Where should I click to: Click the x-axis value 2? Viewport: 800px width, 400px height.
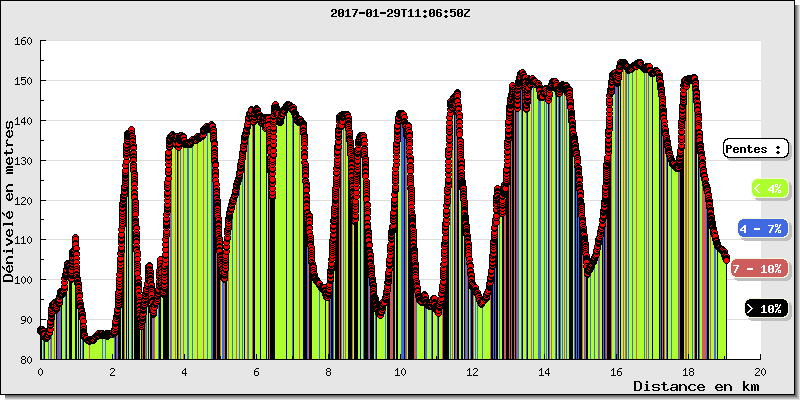click(112, 372)
